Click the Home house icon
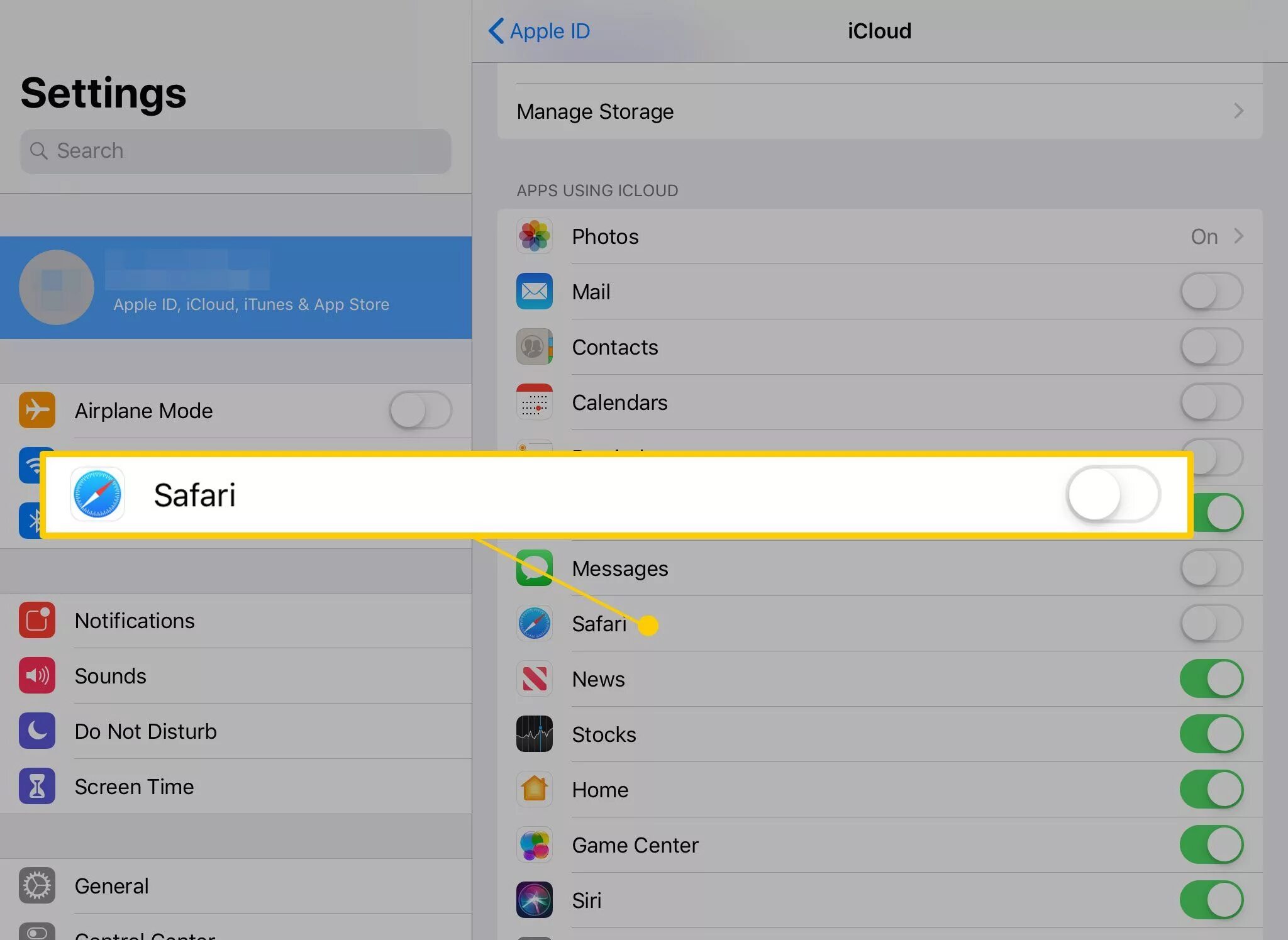 [534, 790]
